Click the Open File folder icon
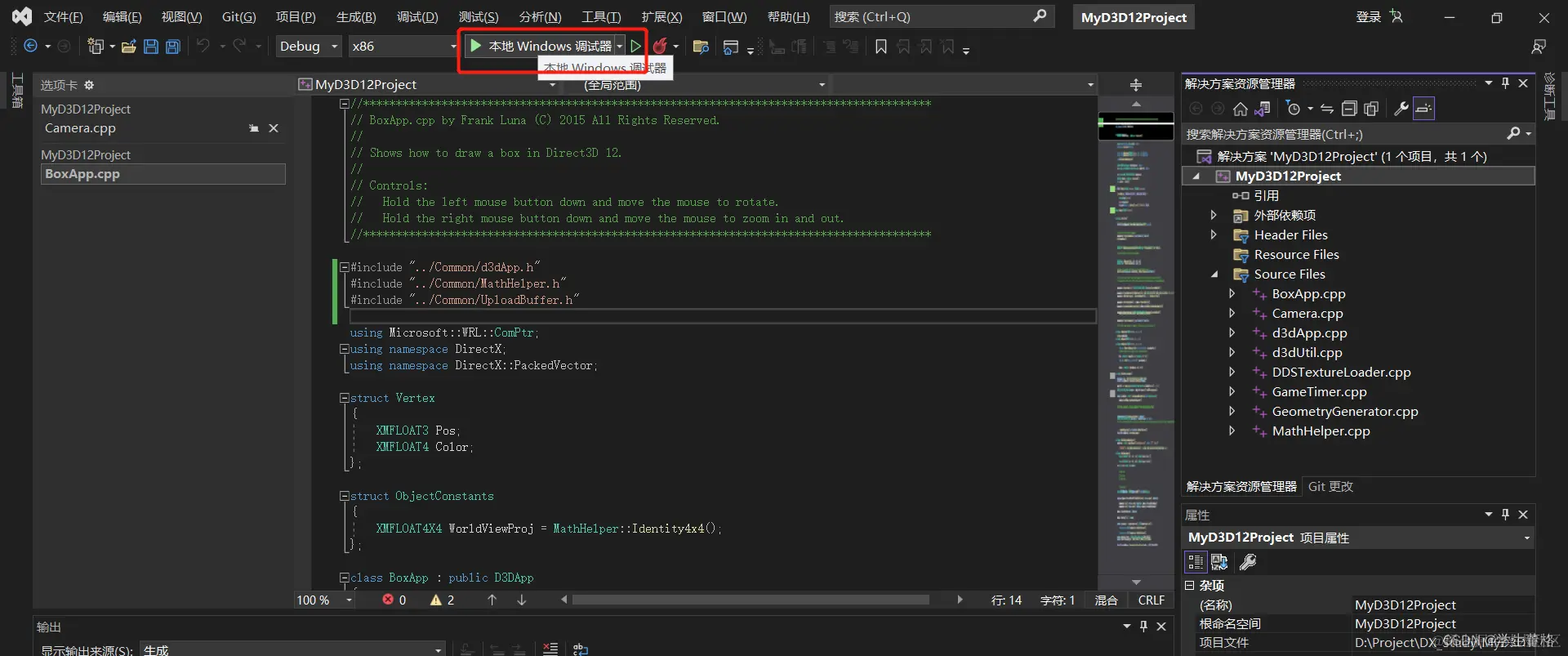The height and width of the screenshot is (656, 1568). click(128, 47)
